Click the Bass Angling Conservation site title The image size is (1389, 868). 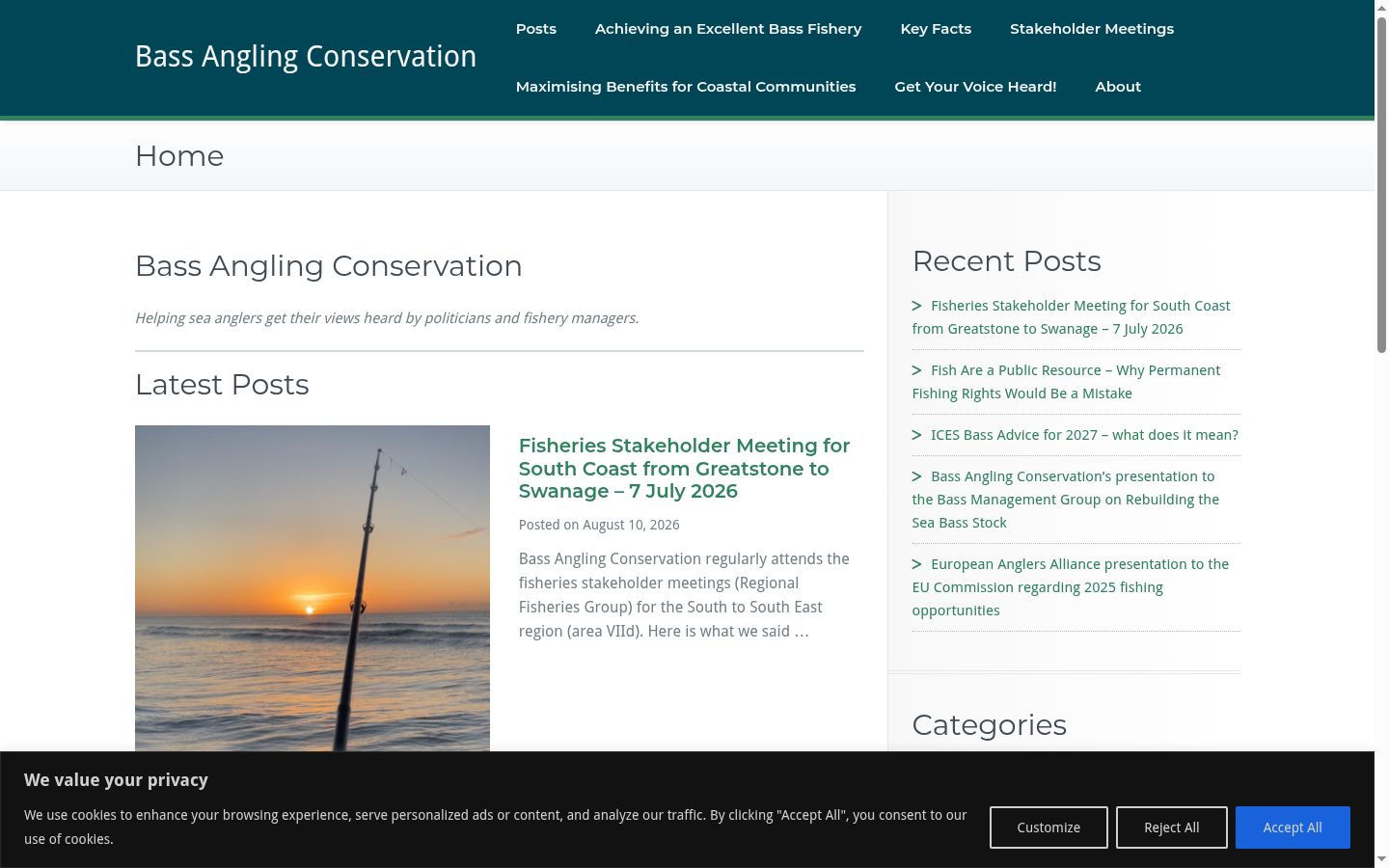[306, 57]
